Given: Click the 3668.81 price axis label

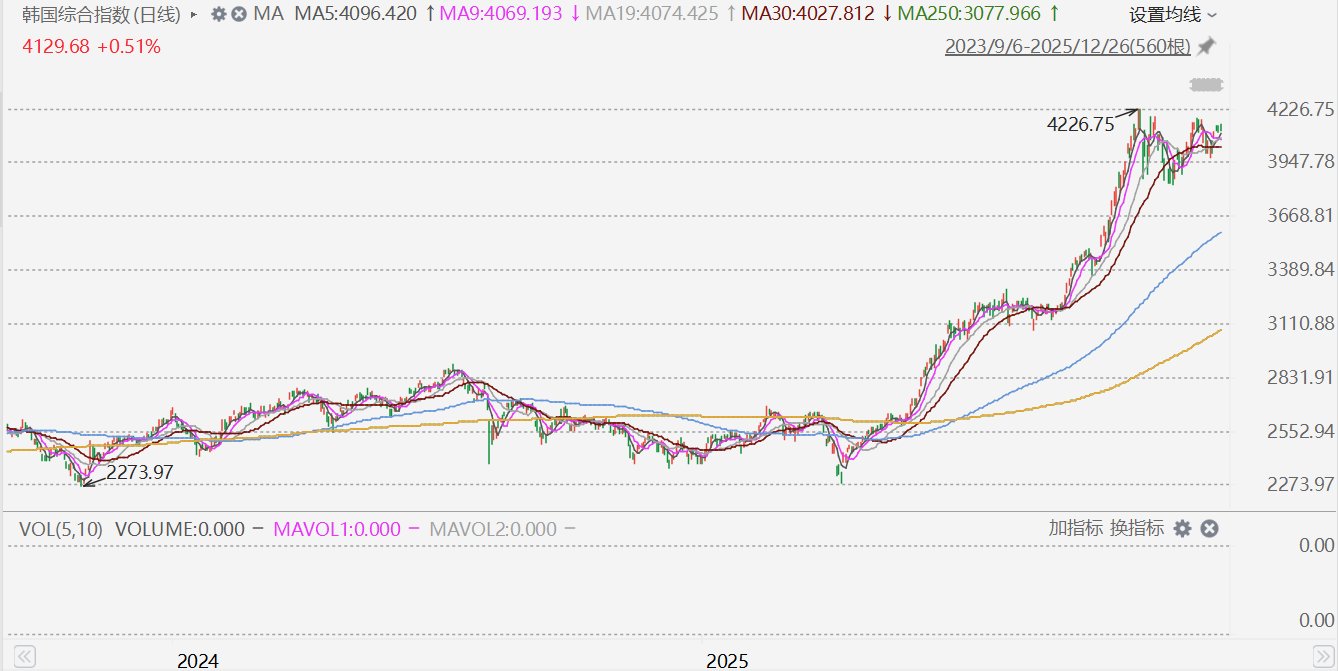Looking at the screenshot, I should (x=1300, y=216).
